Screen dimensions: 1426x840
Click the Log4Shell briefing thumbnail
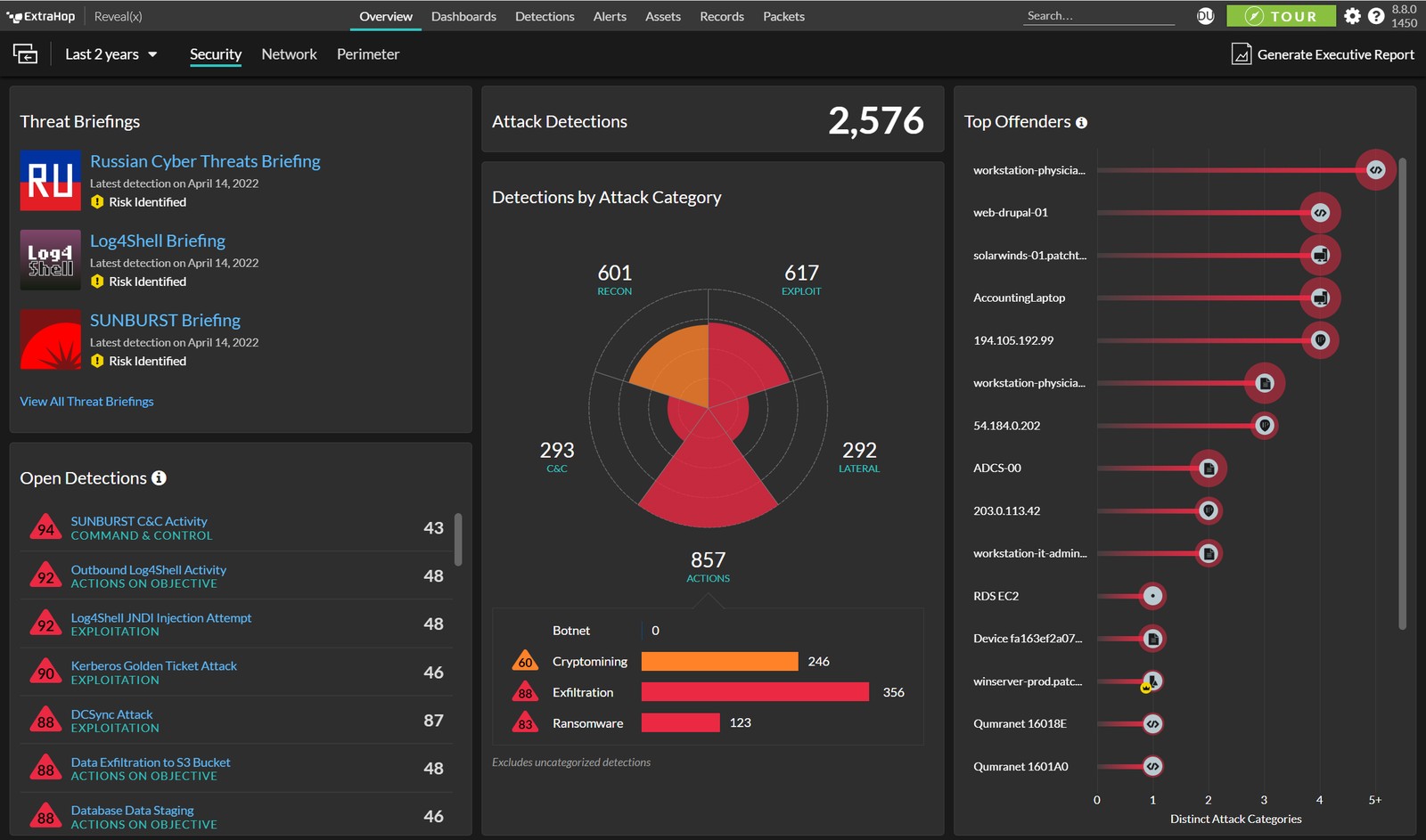[51, 260]
